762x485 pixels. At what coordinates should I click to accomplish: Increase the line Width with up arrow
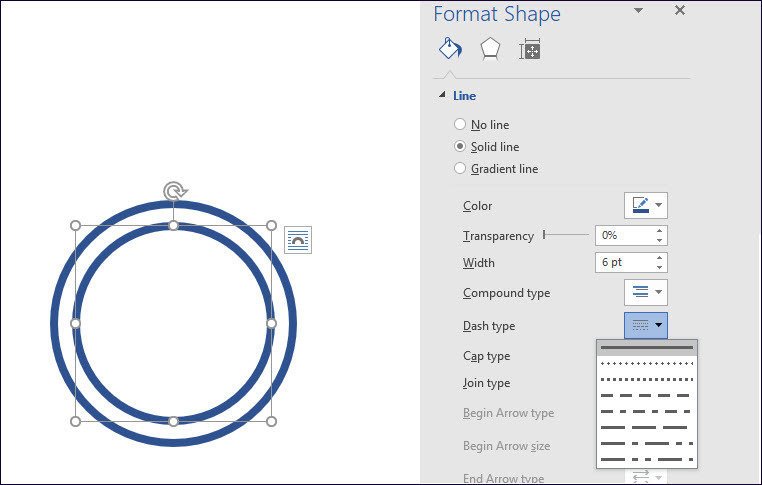click(x=659, y=258)
